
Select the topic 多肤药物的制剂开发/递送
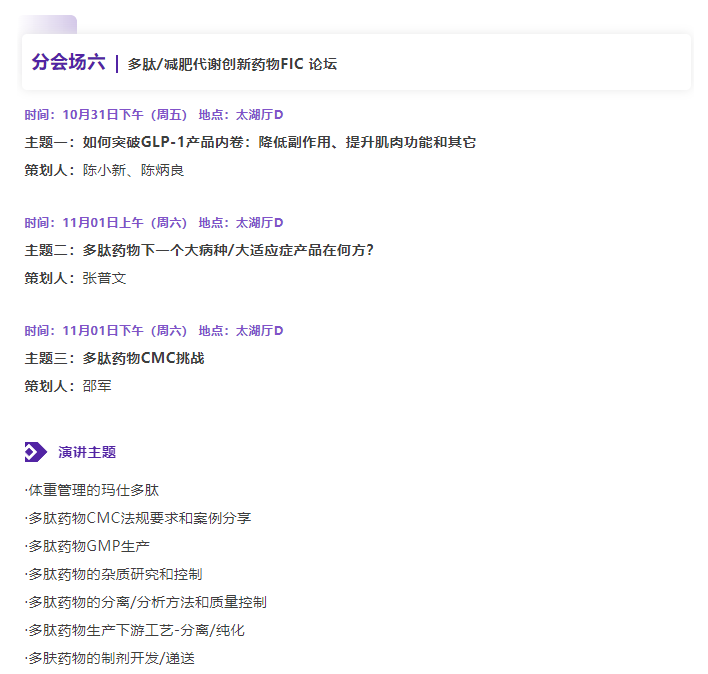(x=109, y=658)
